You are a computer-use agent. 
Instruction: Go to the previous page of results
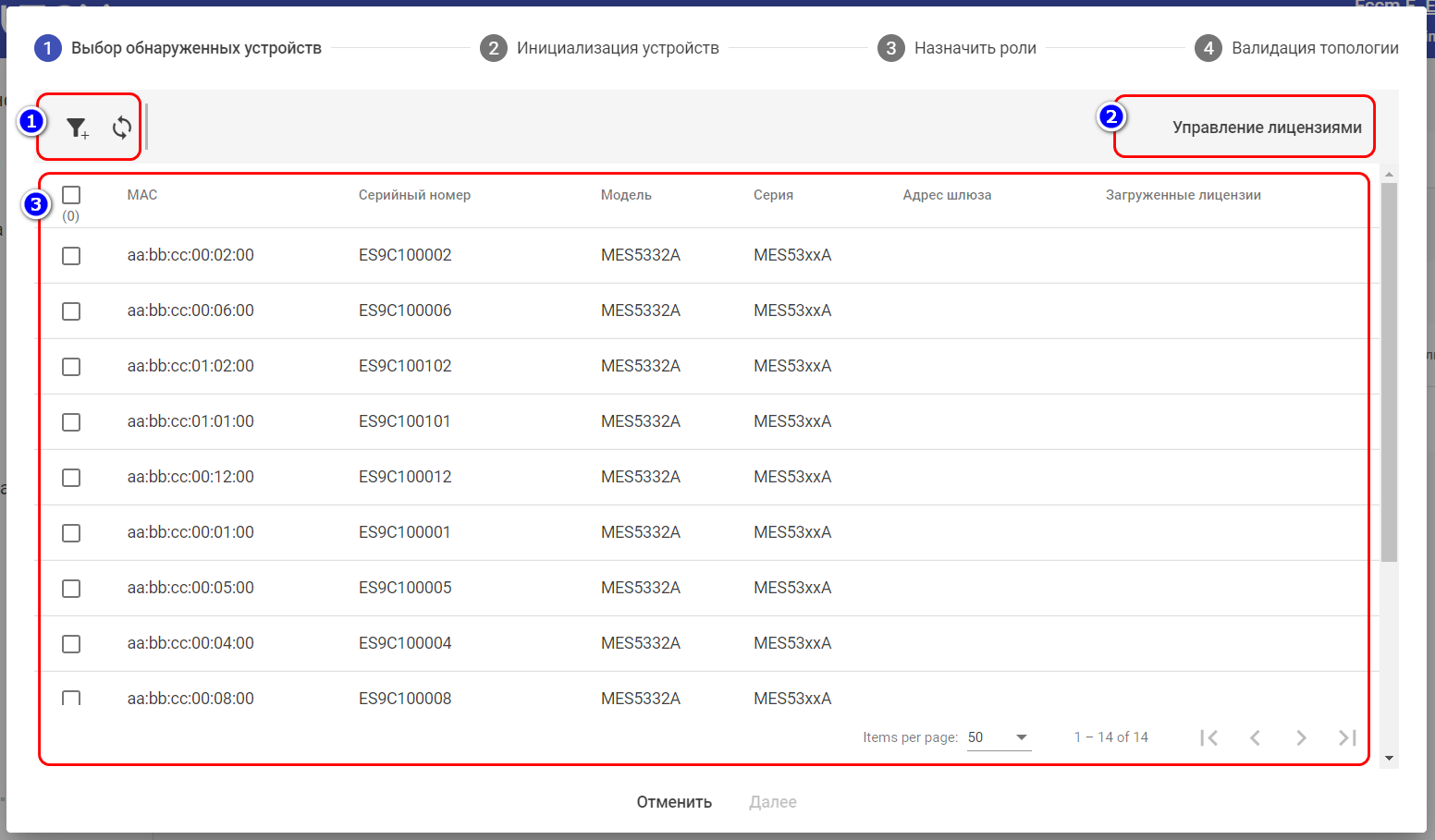pos(1255,737)
